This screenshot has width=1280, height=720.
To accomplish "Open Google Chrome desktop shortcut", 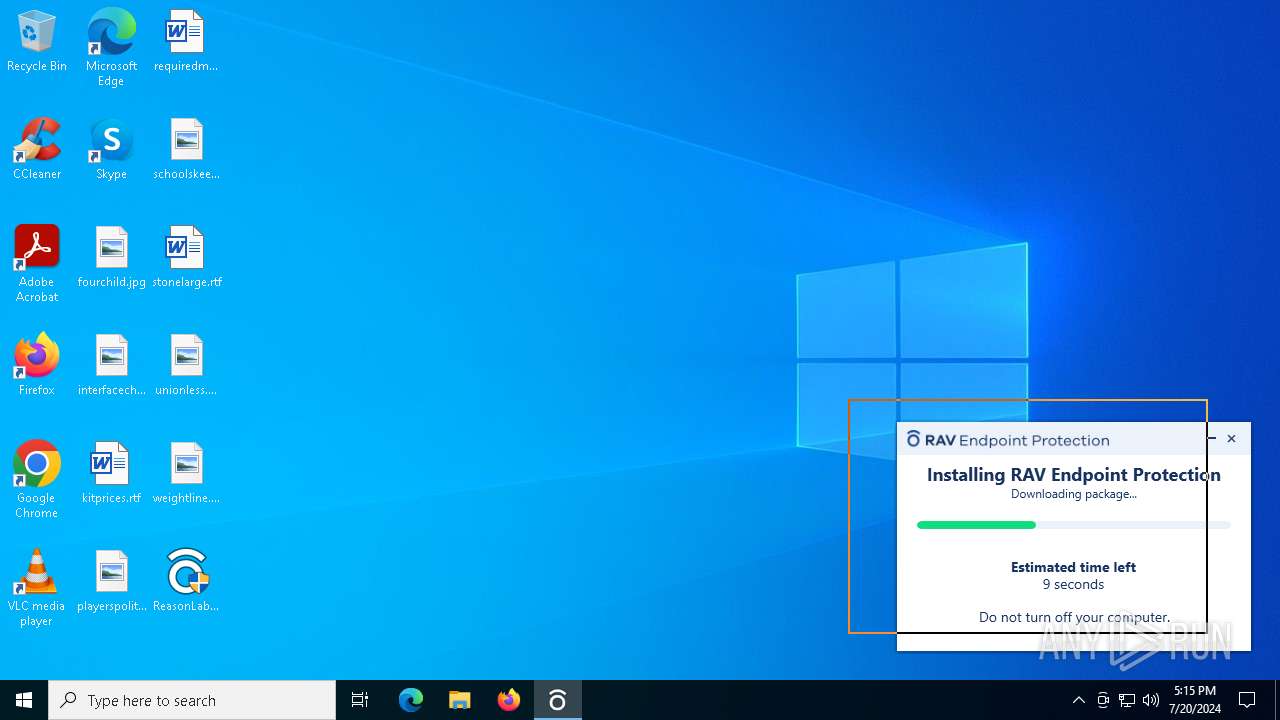I will (37, 480).
